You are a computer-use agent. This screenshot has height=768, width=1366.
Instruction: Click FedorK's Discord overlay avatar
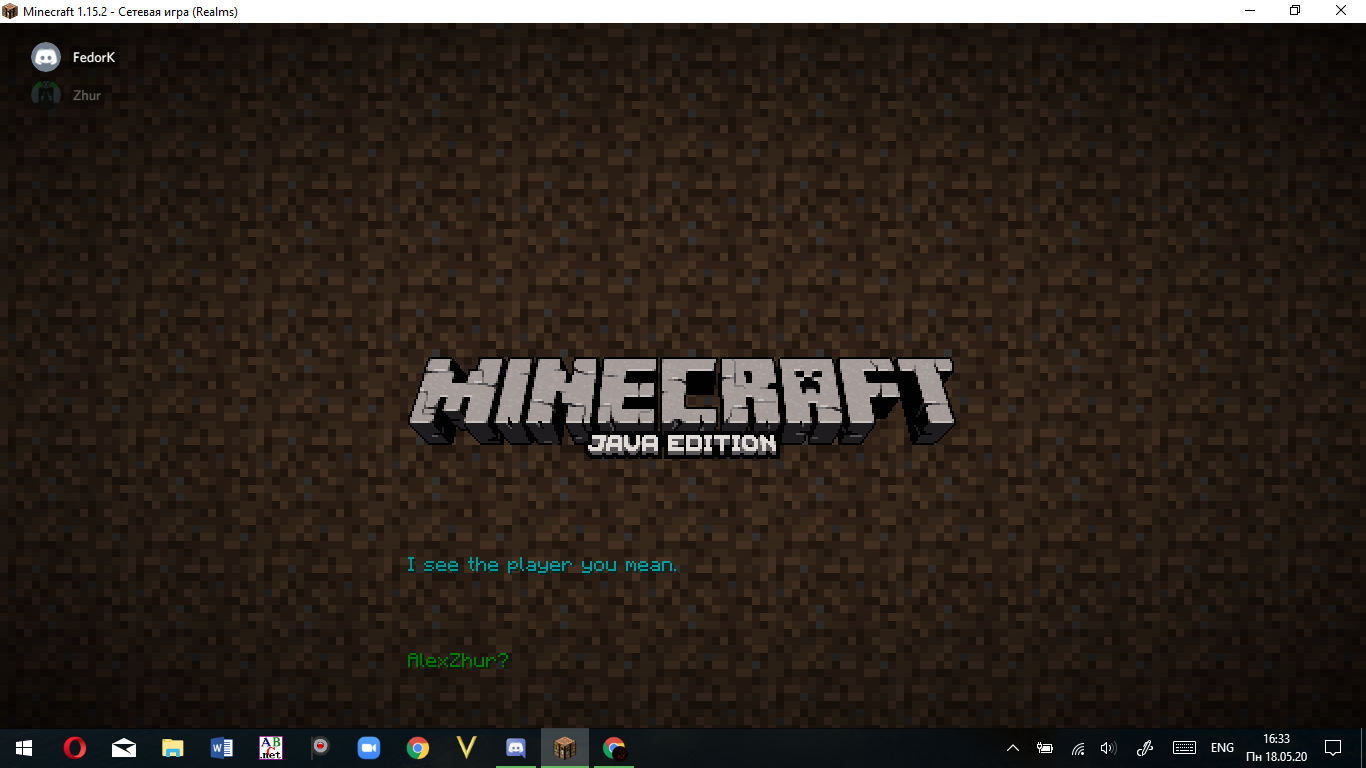click(x=46, y=58)
